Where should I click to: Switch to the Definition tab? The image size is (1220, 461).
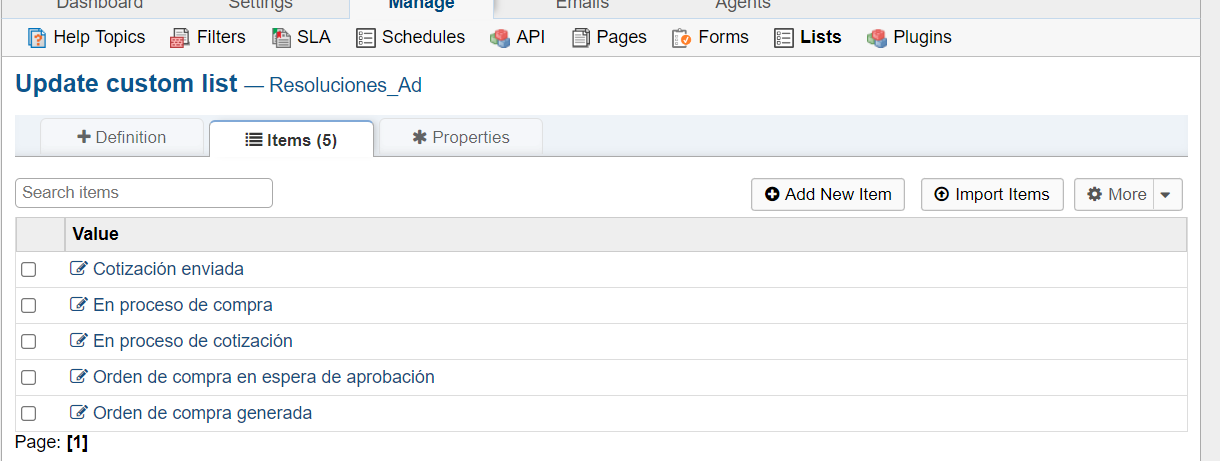point(122,138)
